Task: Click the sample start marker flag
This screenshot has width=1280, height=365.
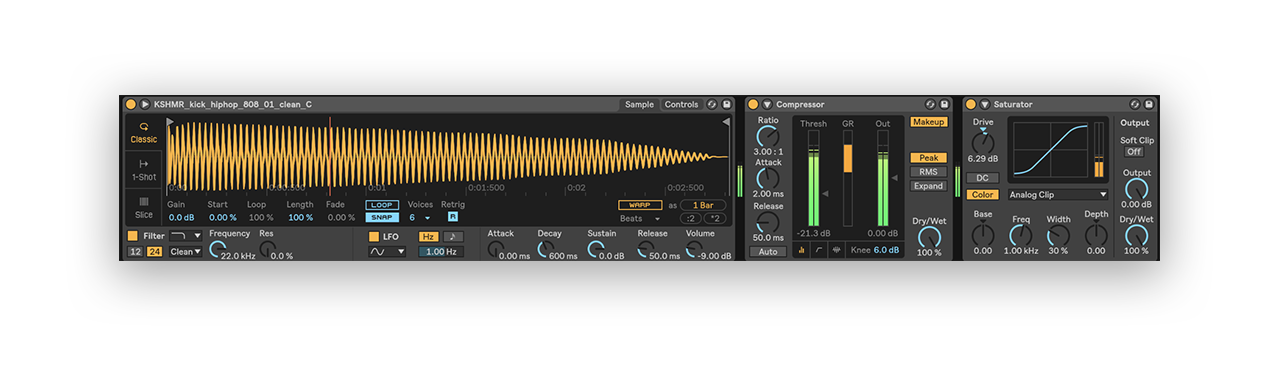Action: point(171,121)
